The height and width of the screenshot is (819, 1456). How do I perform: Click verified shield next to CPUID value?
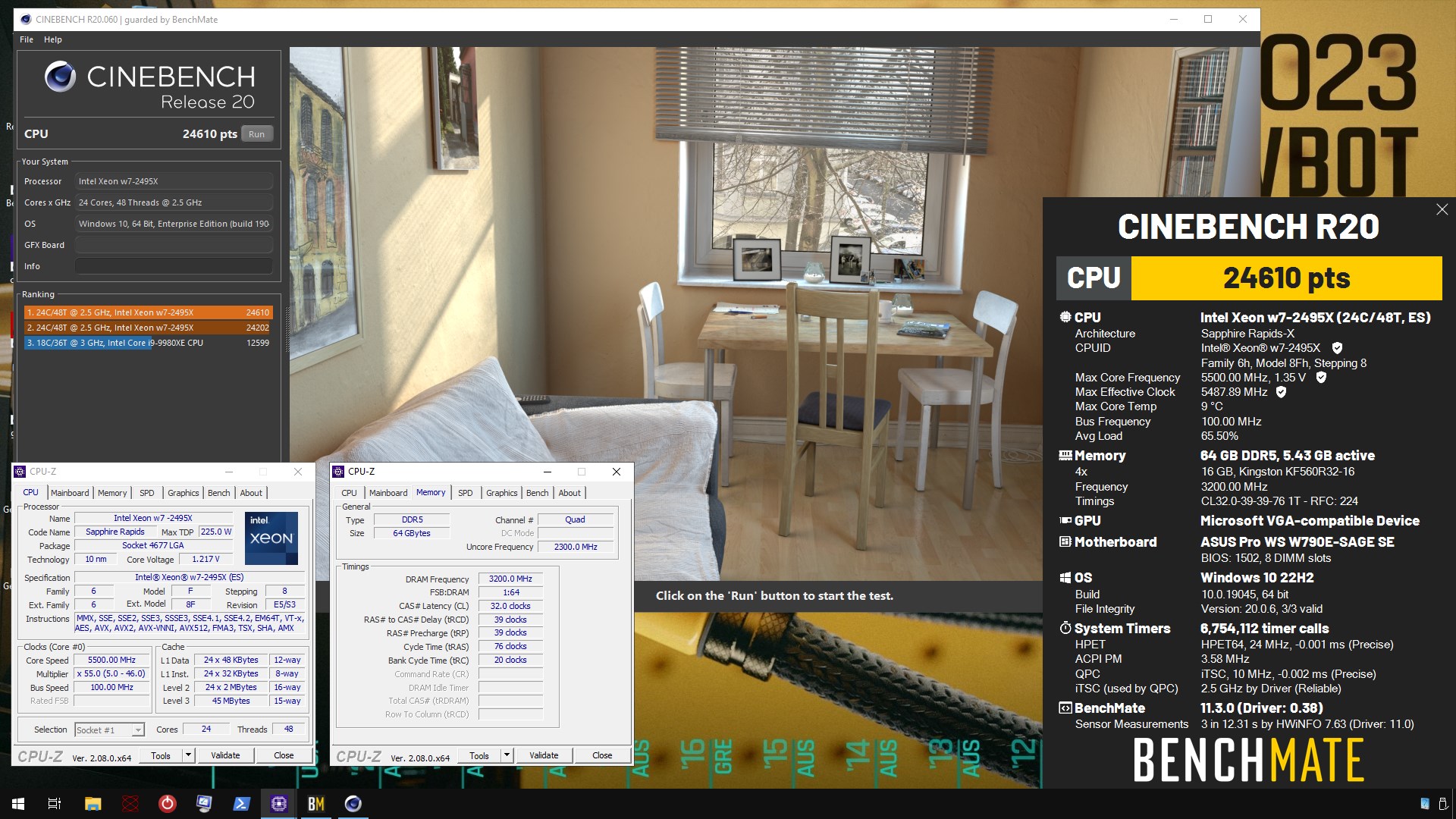point(1337,348)
